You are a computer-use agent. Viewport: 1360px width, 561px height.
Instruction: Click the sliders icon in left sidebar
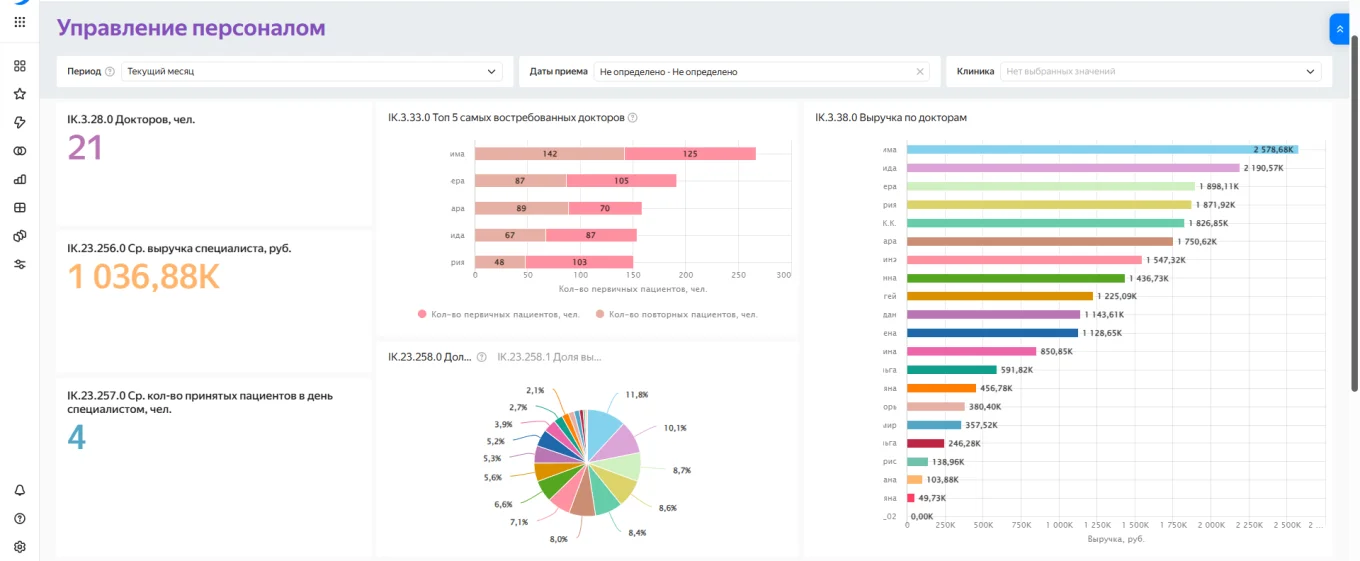click(19, 264)
